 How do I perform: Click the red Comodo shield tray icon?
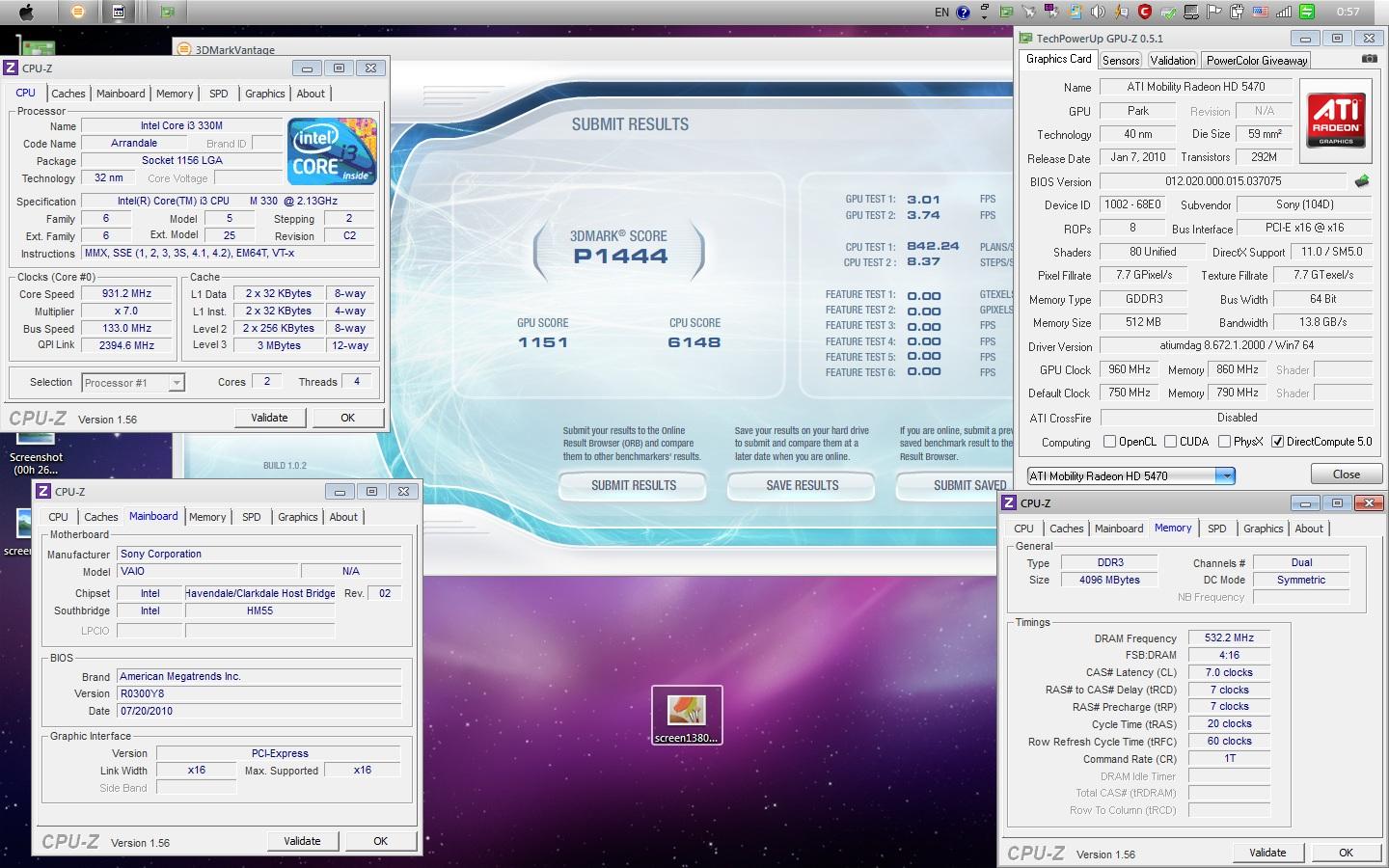pos(1145,12)
